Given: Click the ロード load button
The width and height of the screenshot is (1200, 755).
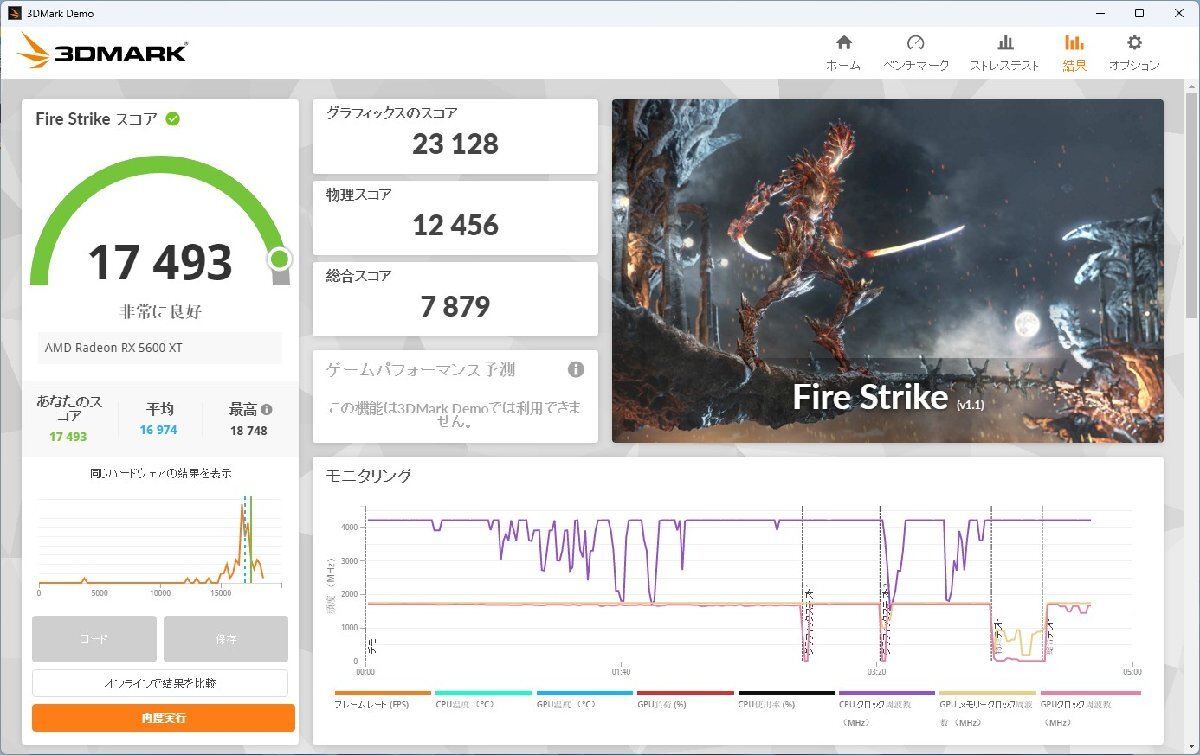Looking at the screenshot, I should (x=94, y=639).
